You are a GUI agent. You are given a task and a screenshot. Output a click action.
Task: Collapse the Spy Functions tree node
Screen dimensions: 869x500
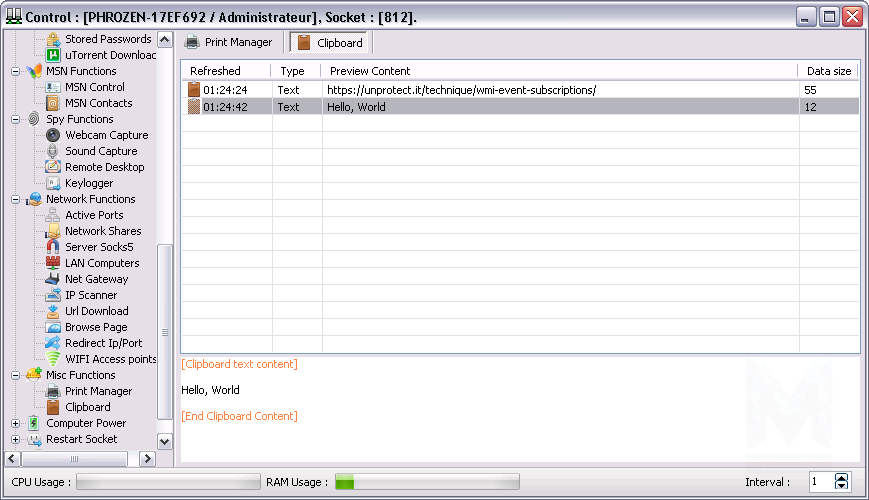[16, 119]
